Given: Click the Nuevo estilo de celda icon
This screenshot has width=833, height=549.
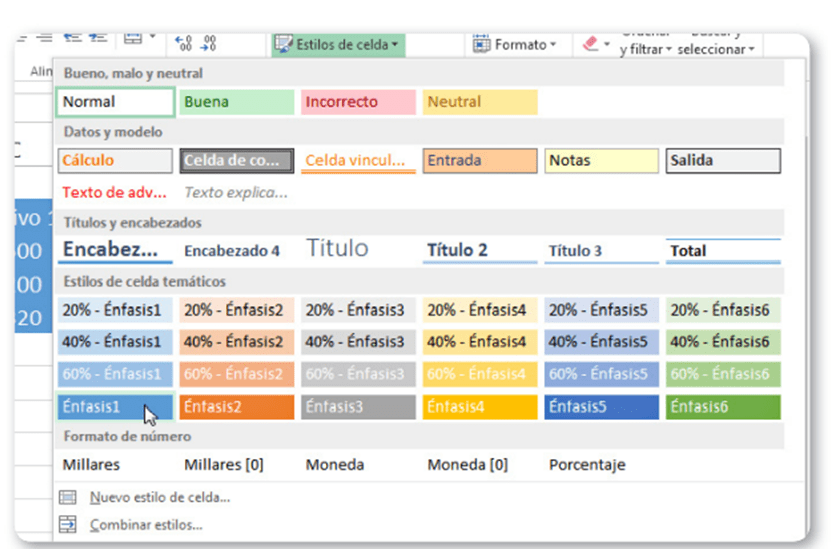Looking at the screenshot, I should (x=68, y=497).
